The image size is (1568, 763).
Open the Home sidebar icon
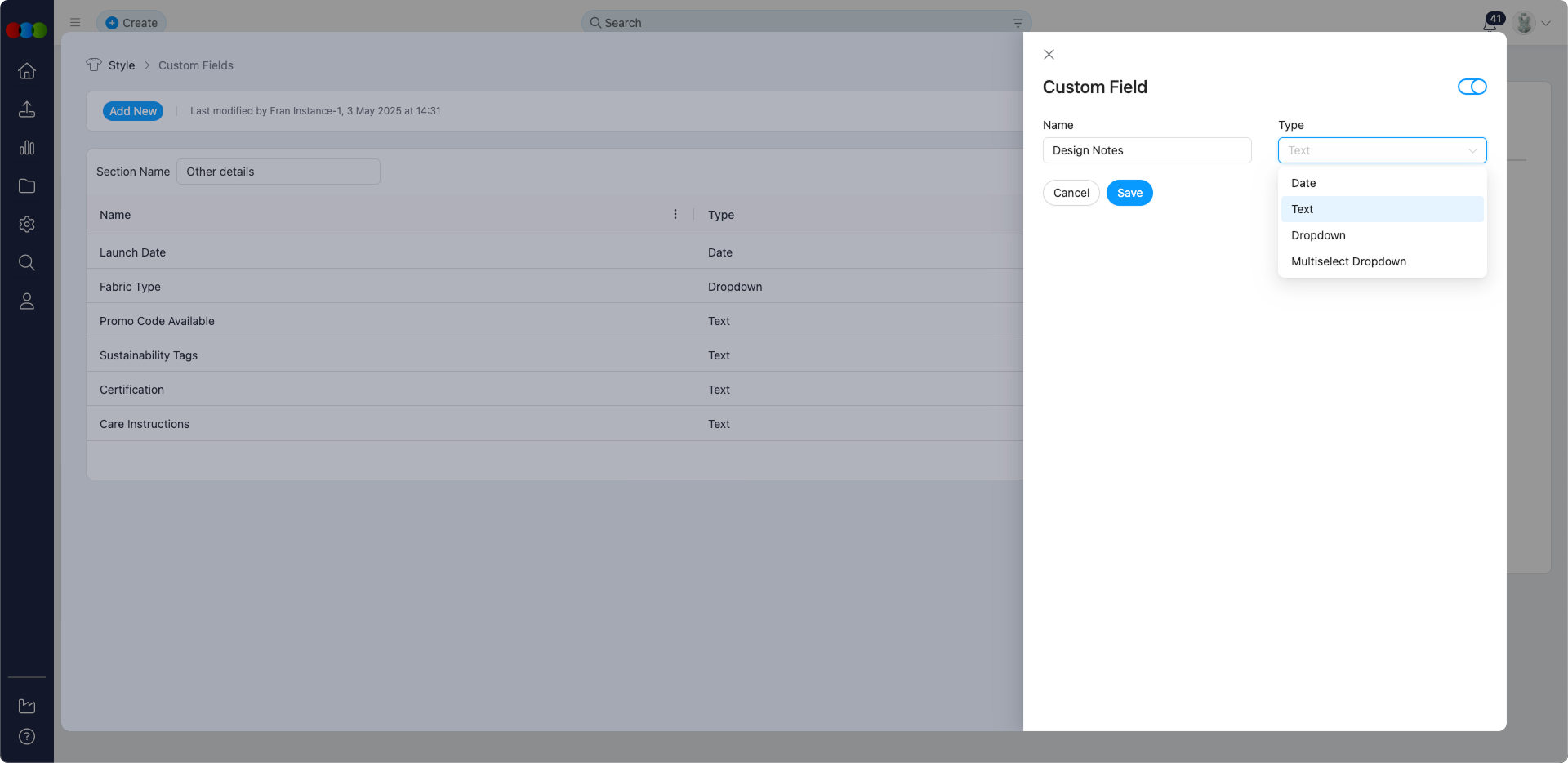(27, 71)
